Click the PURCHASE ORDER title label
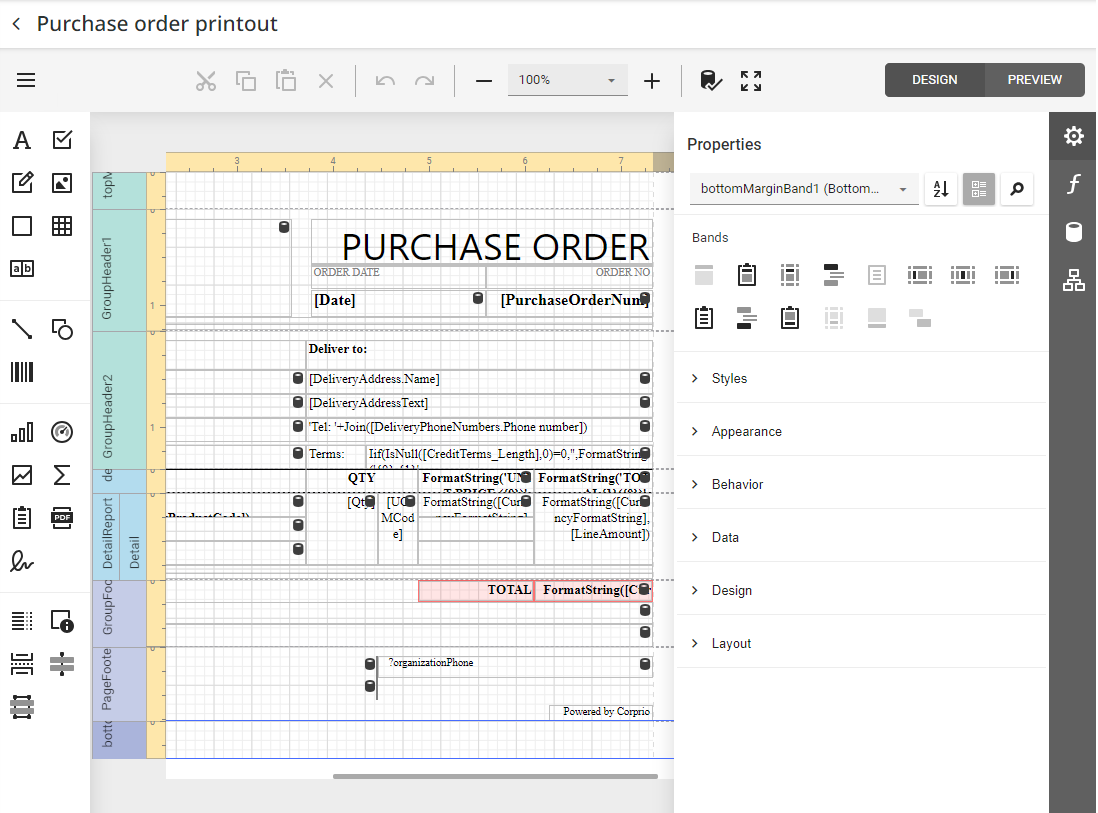 pos(482,242)
